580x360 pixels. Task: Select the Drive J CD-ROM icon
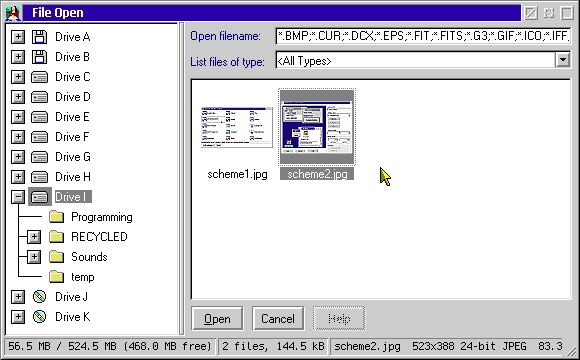click(x=39, y=297)
